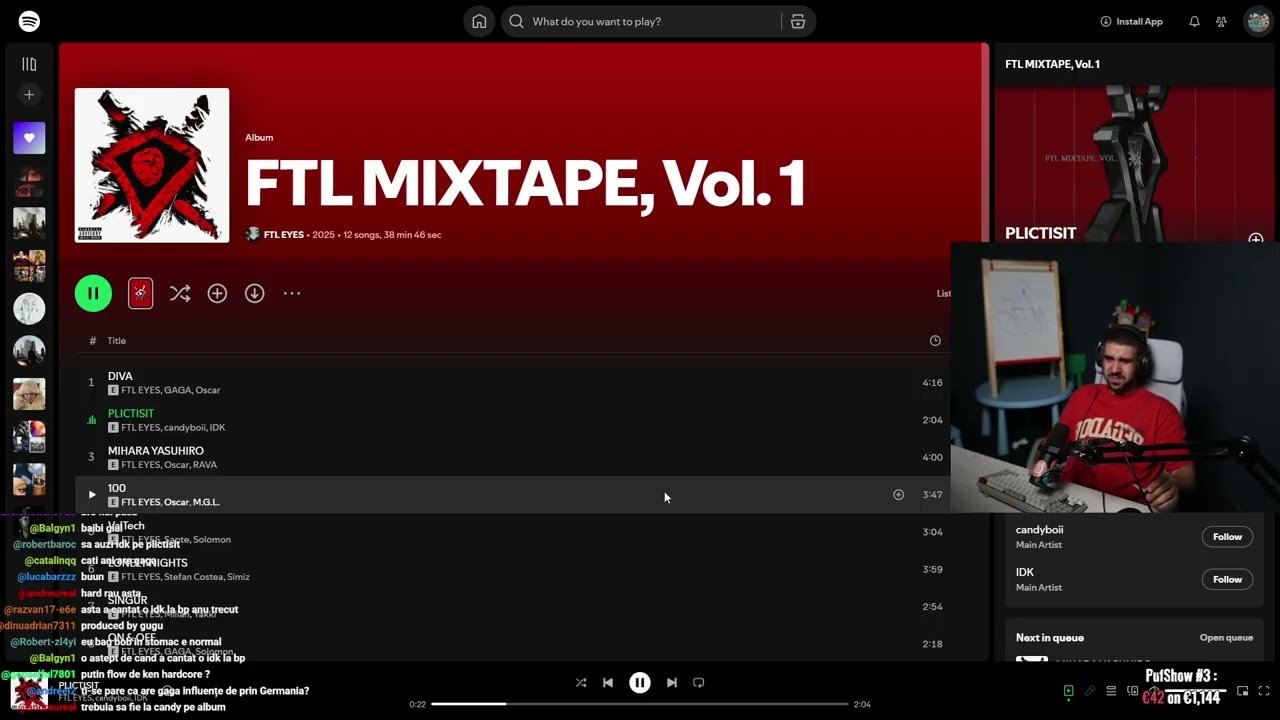Click Open queue link
The width and height of the screenshot is (1280, 720).
pos(1226,638)
